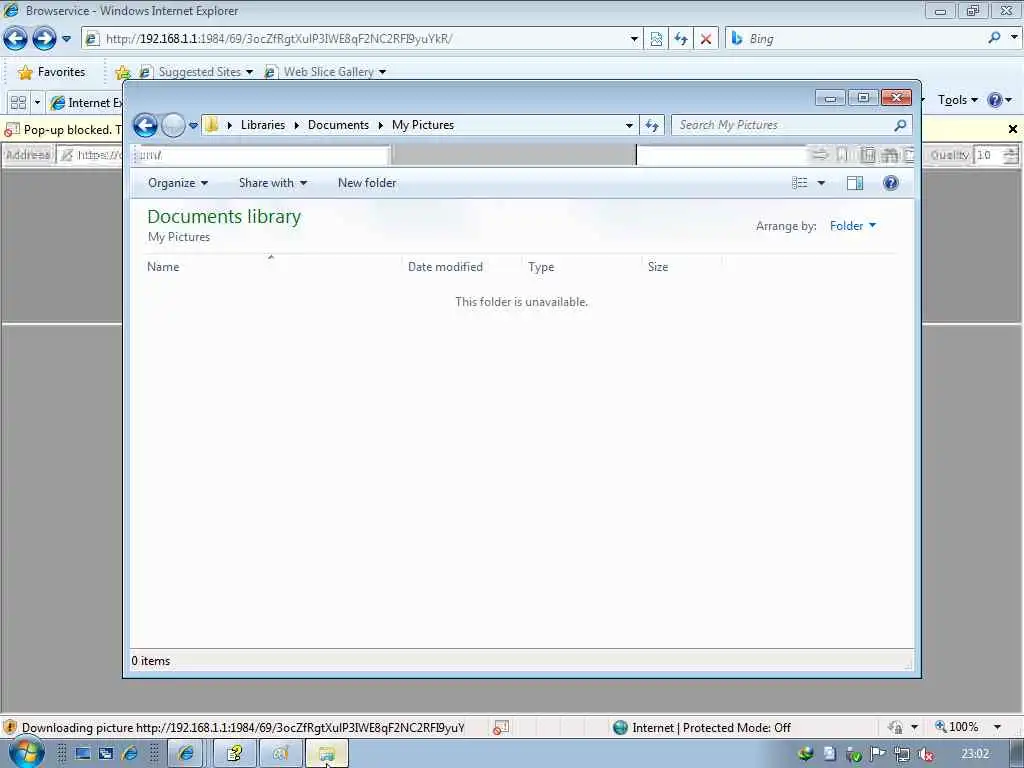Screen dimensions: 1024x768
Task: Expand the arrow after Documents breadcrumb
Action: pyautogui.click(x=380, y=125)
